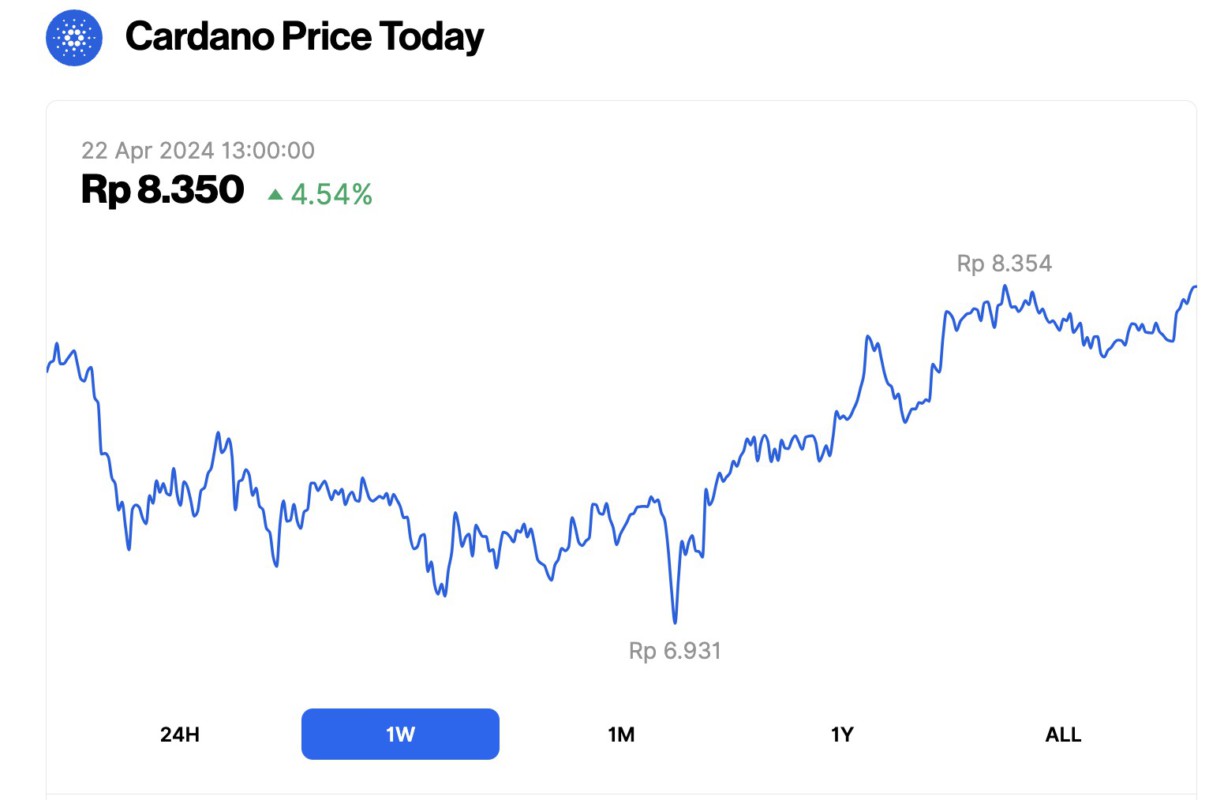Image resolution: width=1209 pixels, height=800 pixels.
Task: Click the rightmost end of the price line
Action: tap(1194, 287)
